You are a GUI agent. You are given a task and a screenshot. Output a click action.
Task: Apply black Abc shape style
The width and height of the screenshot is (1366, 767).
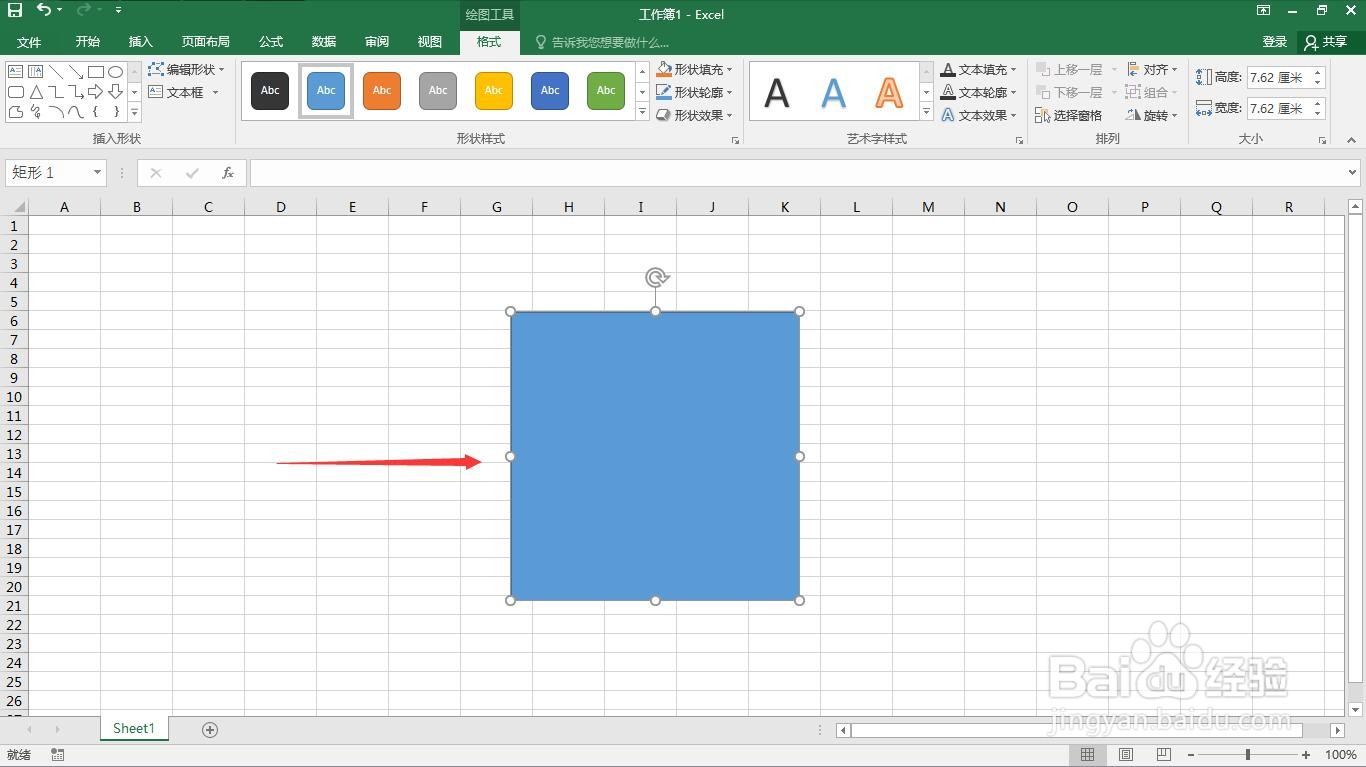point(270,90)
